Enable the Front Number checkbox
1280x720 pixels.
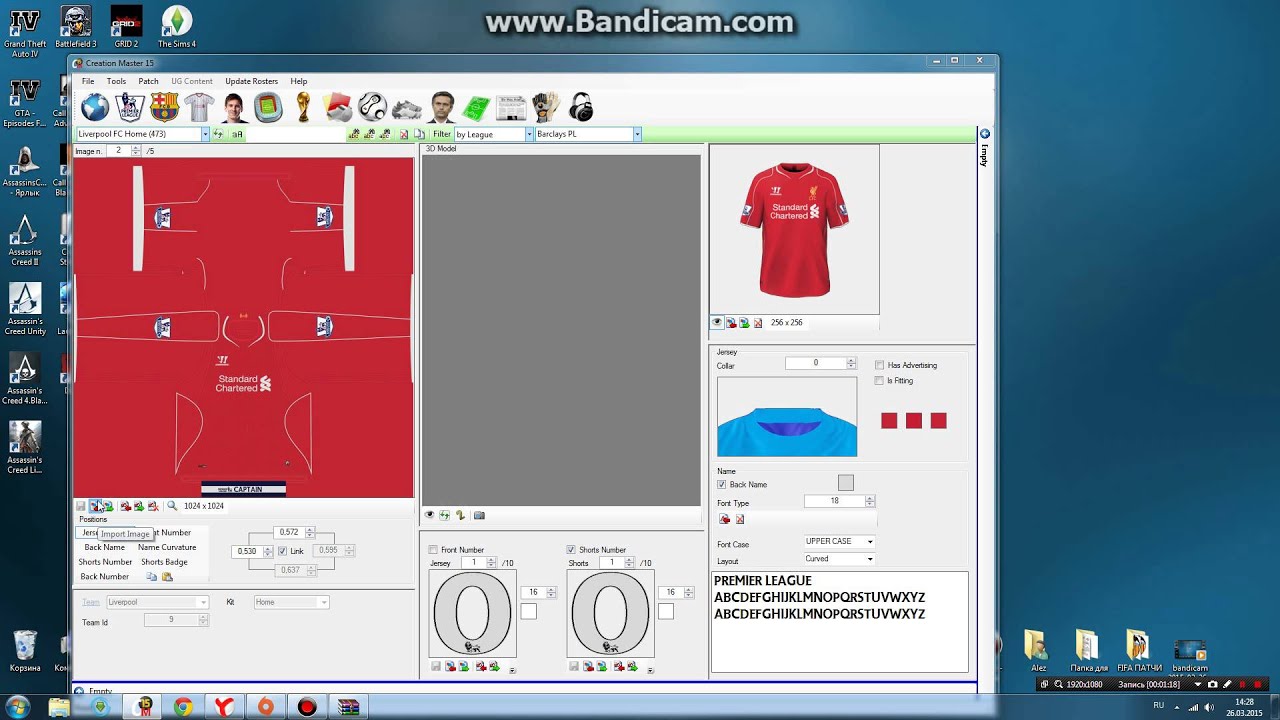433,549
